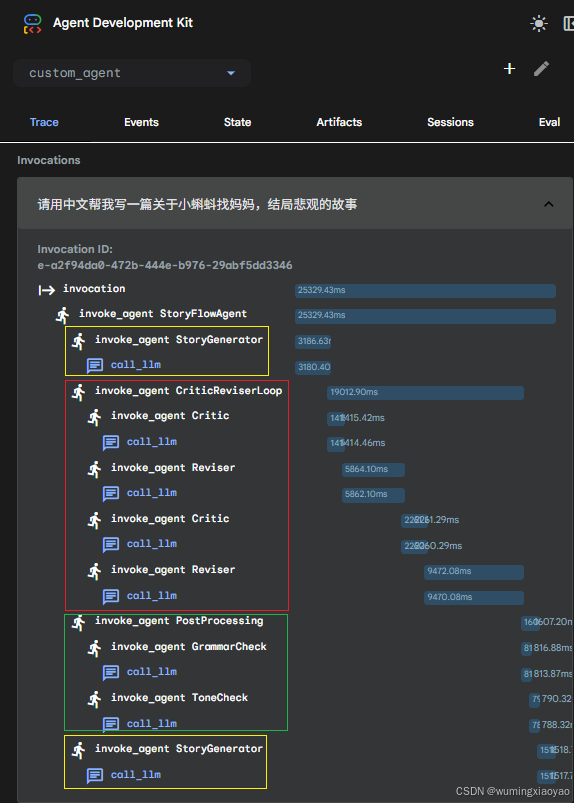Click the 19012.90ms CriticReviserLoop timing bar
The height and width of the screenshot is (803, 574).
(426, 392)
